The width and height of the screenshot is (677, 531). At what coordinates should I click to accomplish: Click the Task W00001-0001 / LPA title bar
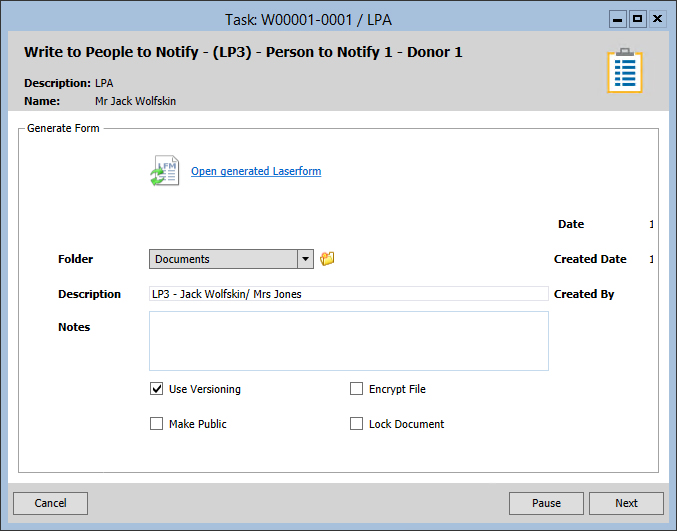click(310, 18)
